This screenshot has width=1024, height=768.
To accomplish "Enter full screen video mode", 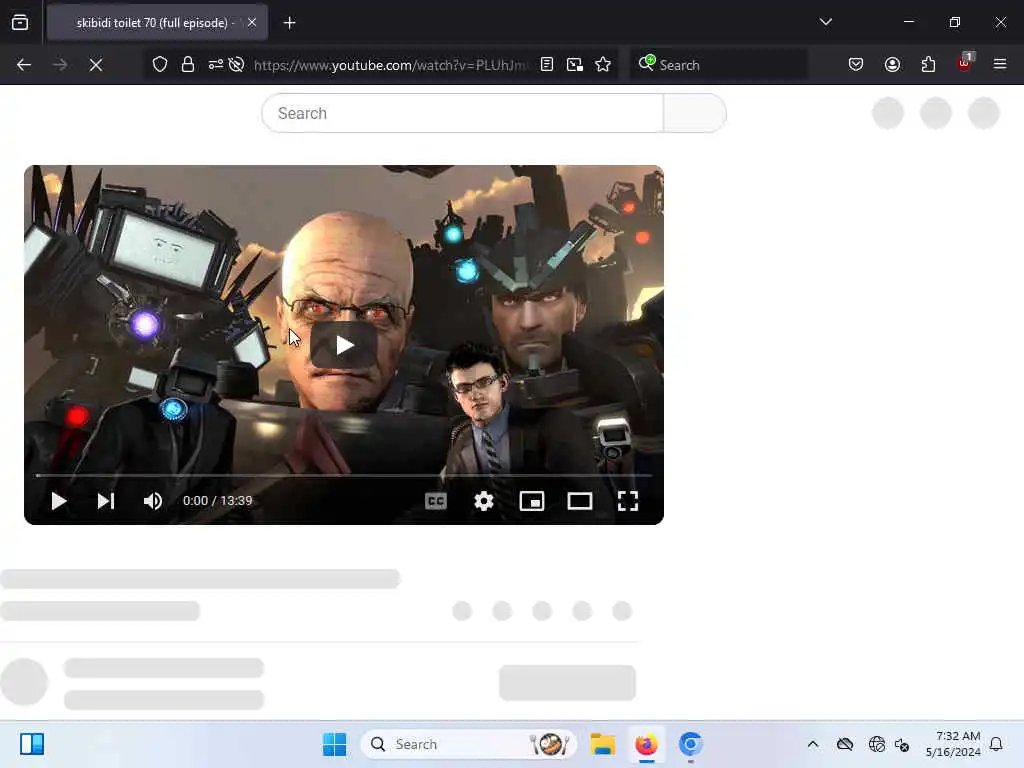I will [x=628, y=501].
